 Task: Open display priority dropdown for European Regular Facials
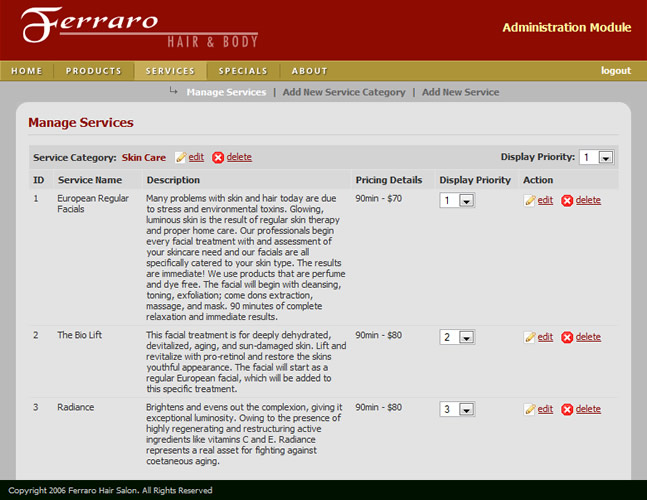point(466,201)
